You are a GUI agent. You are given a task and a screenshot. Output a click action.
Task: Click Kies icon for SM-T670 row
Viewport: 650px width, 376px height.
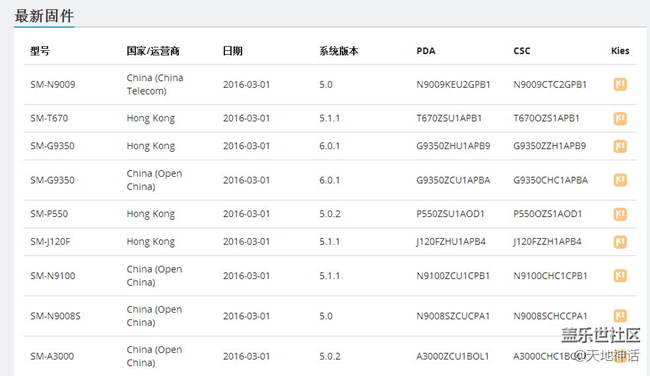[620, 119]
